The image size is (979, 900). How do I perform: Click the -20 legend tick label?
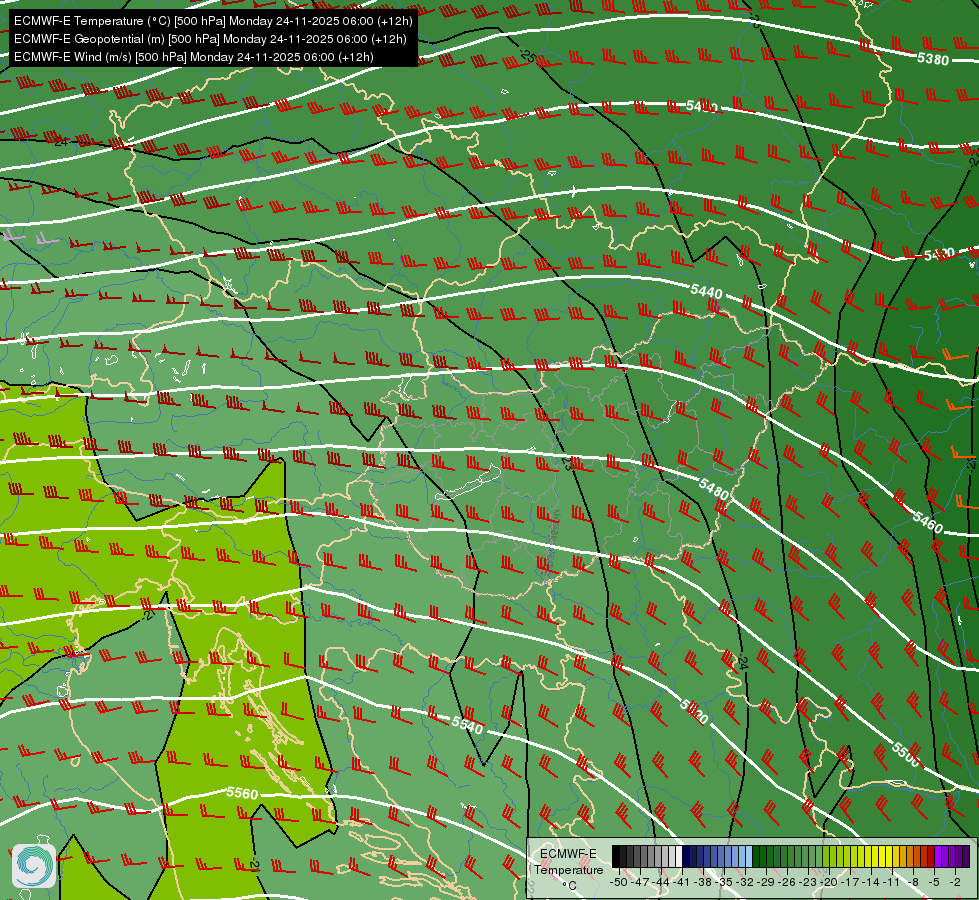coord(830,882)
